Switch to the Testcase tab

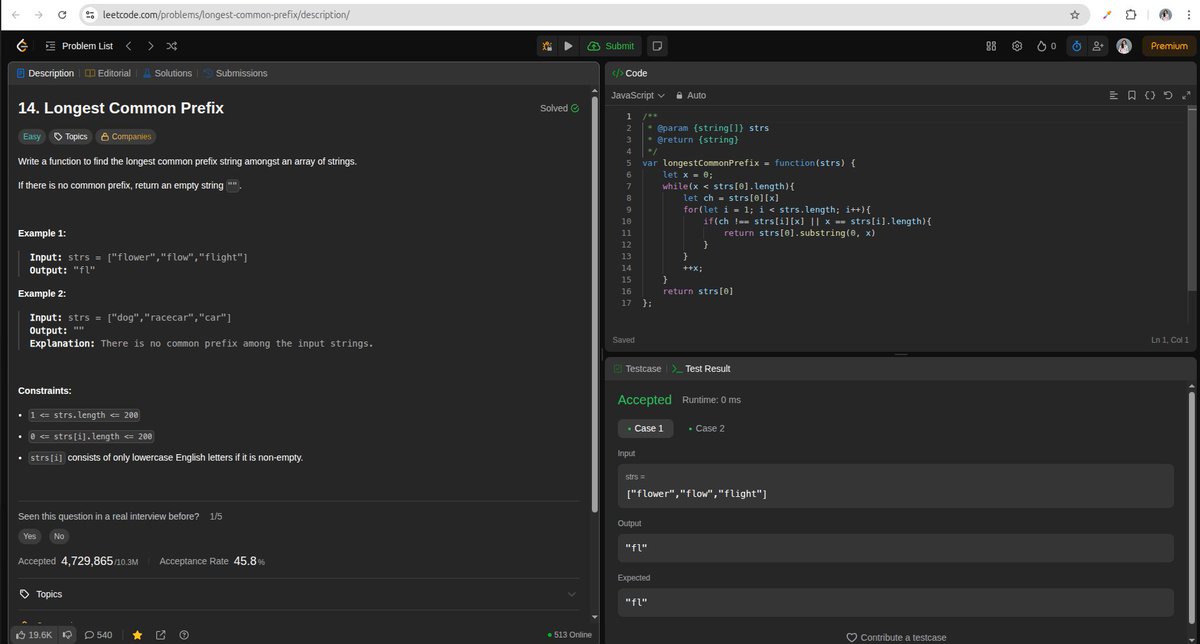tap(637, 369)
